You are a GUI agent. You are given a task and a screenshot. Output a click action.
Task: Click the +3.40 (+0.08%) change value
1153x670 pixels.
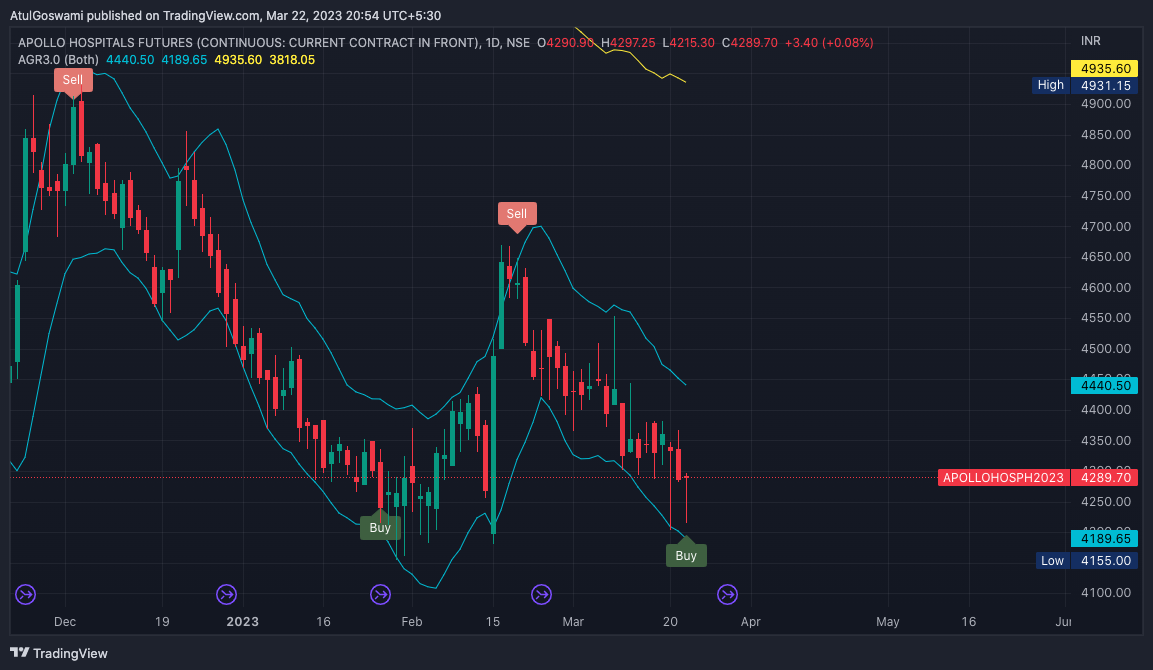tap(829, 43)
